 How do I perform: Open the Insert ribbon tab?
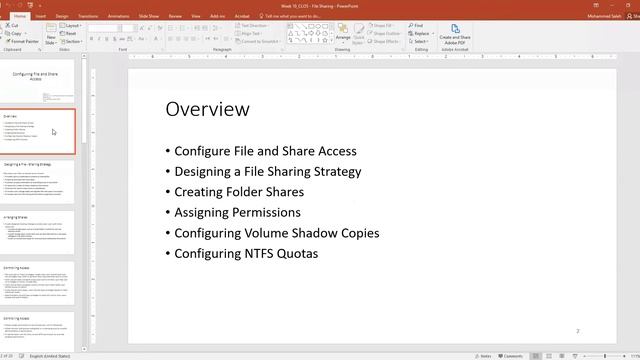point(41,16)
